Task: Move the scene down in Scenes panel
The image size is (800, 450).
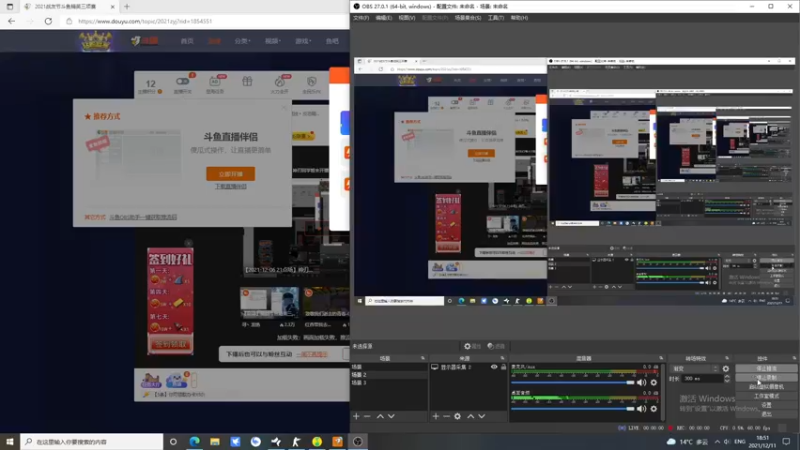Action: pos(391,416)
